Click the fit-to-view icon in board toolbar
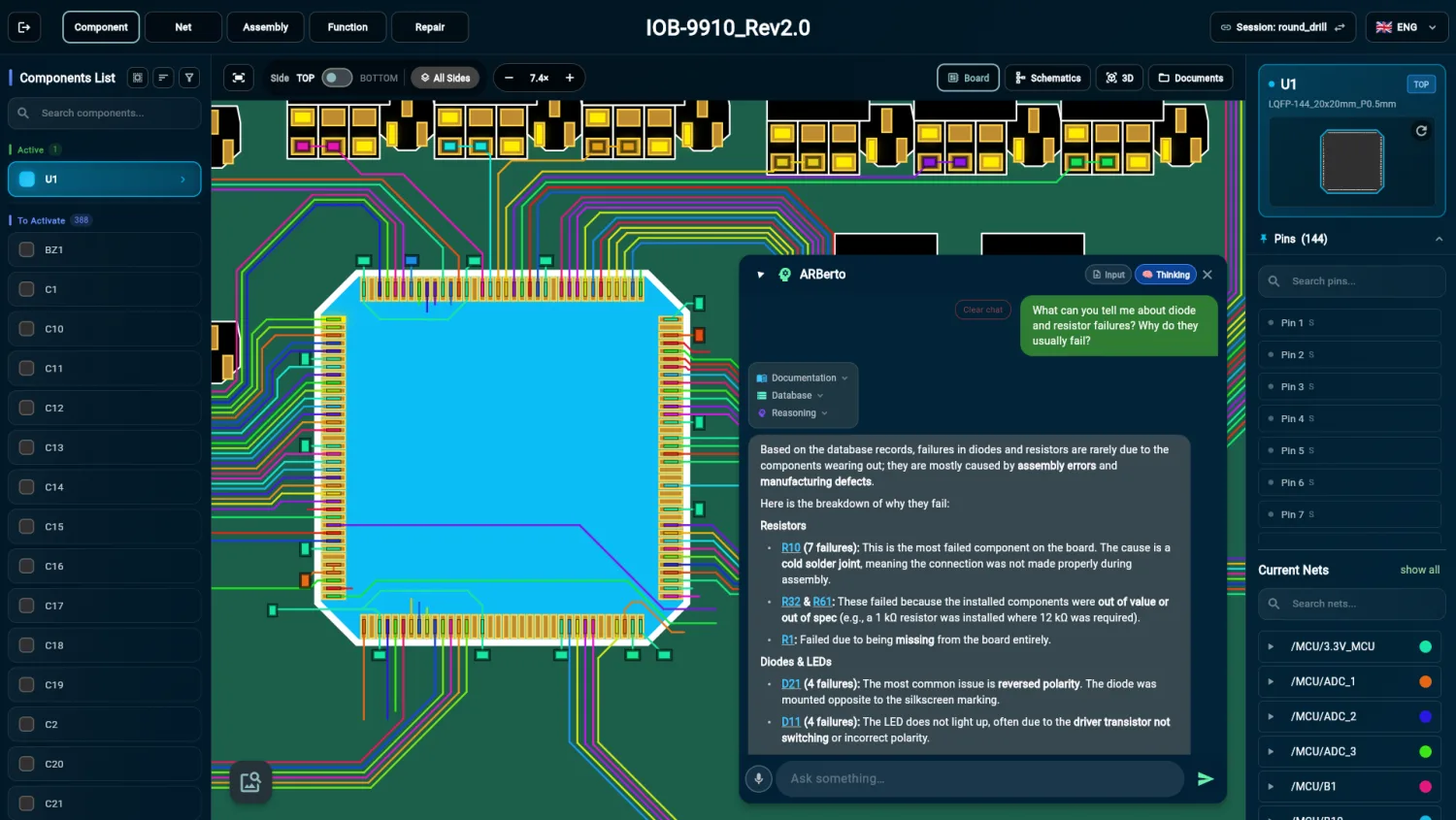 (x=239, y=78)
